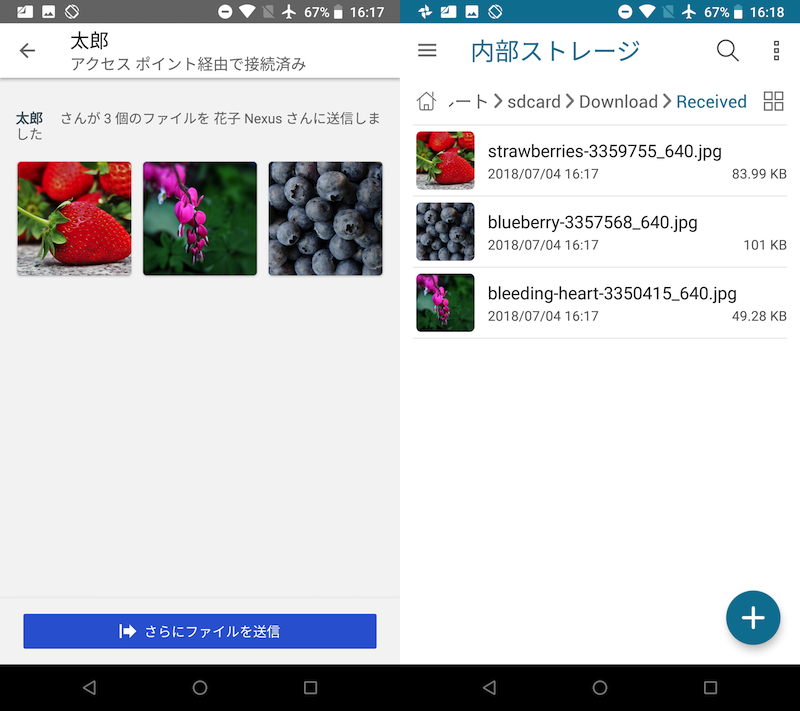The image size is (800, 711).
Task: Tap bleeding-heart thumbnail in file list
Action: 445,302
